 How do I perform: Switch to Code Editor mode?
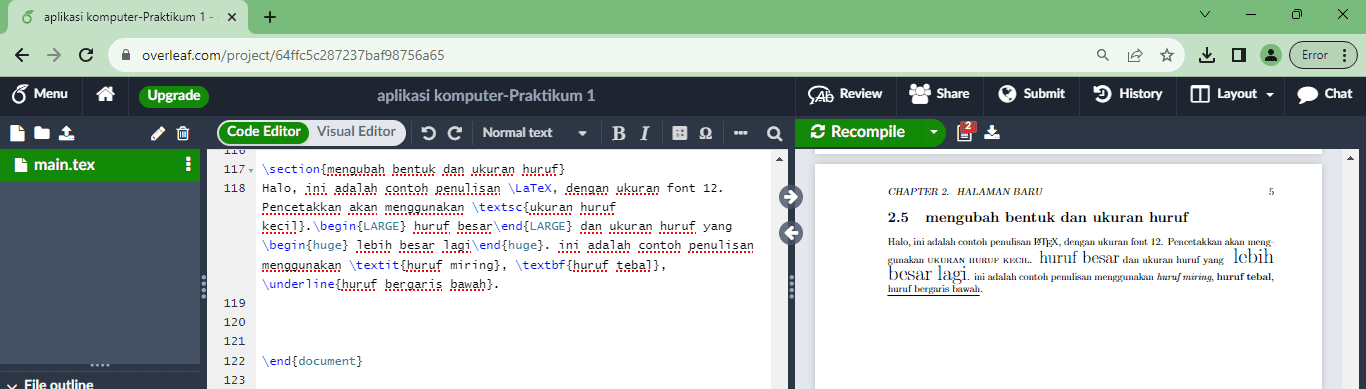pyautogui.click(x=264, y=132)
